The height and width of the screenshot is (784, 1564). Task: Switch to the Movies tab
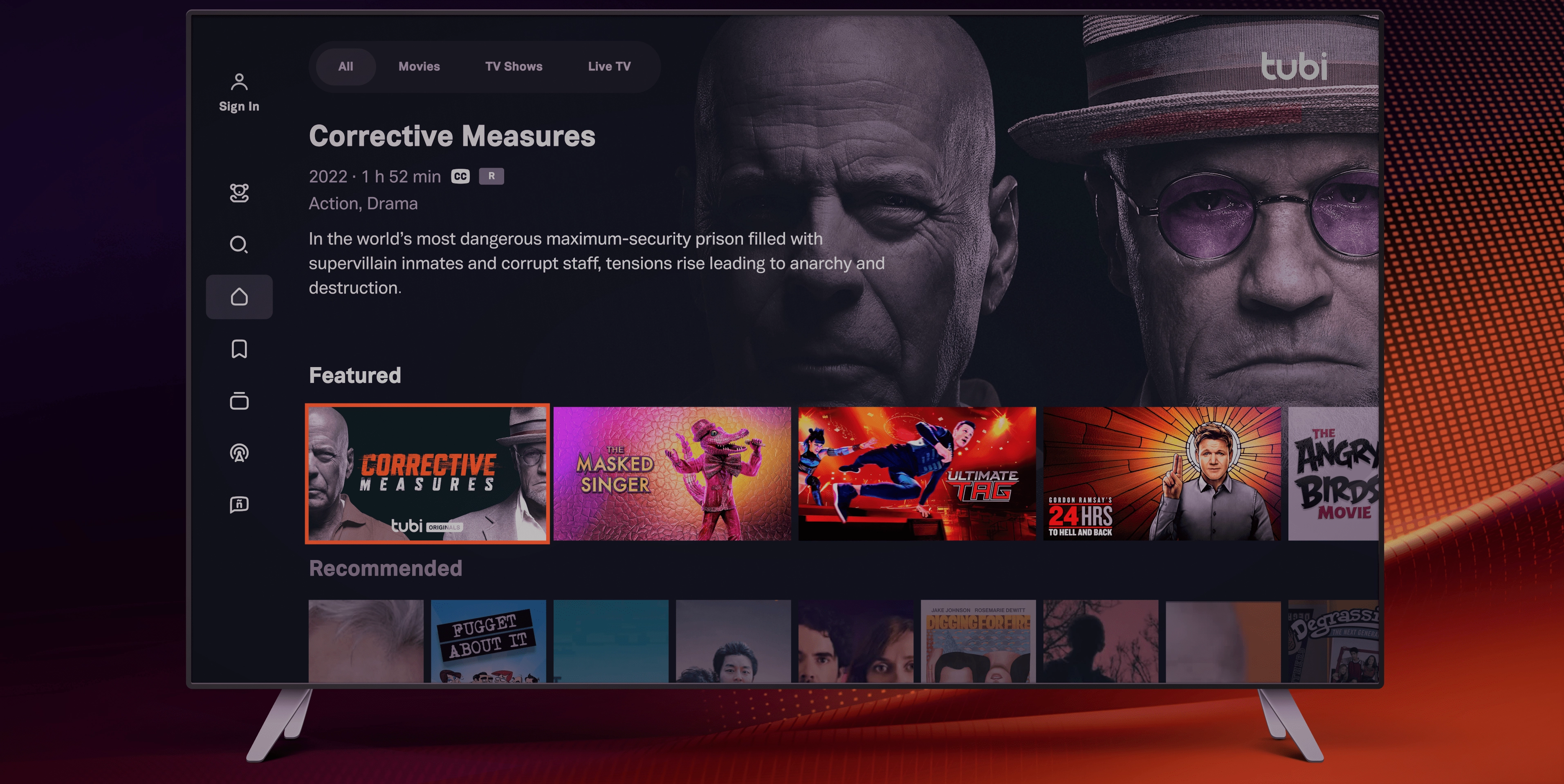419,67
